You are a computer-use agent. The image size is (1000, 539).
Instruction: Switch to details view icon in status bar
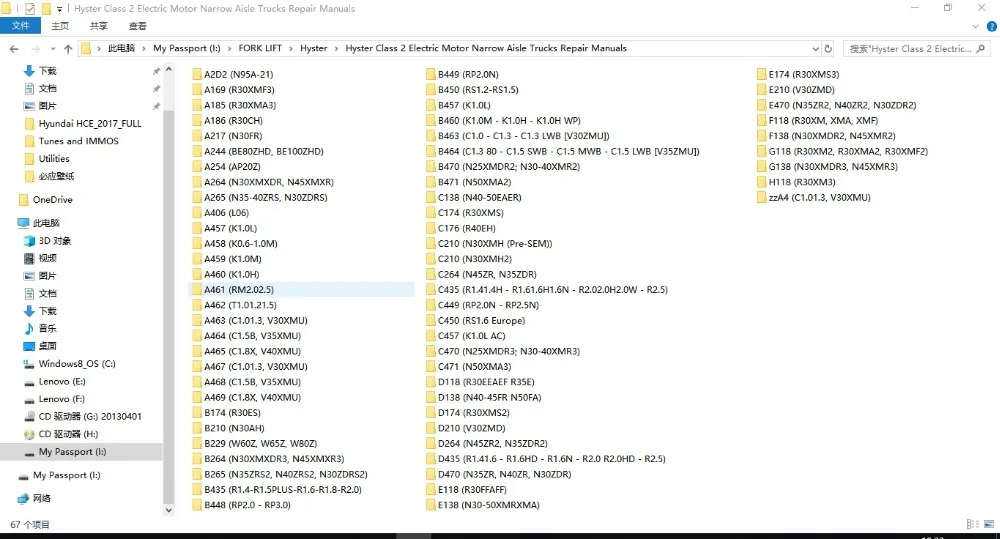(x=973, y=524)
